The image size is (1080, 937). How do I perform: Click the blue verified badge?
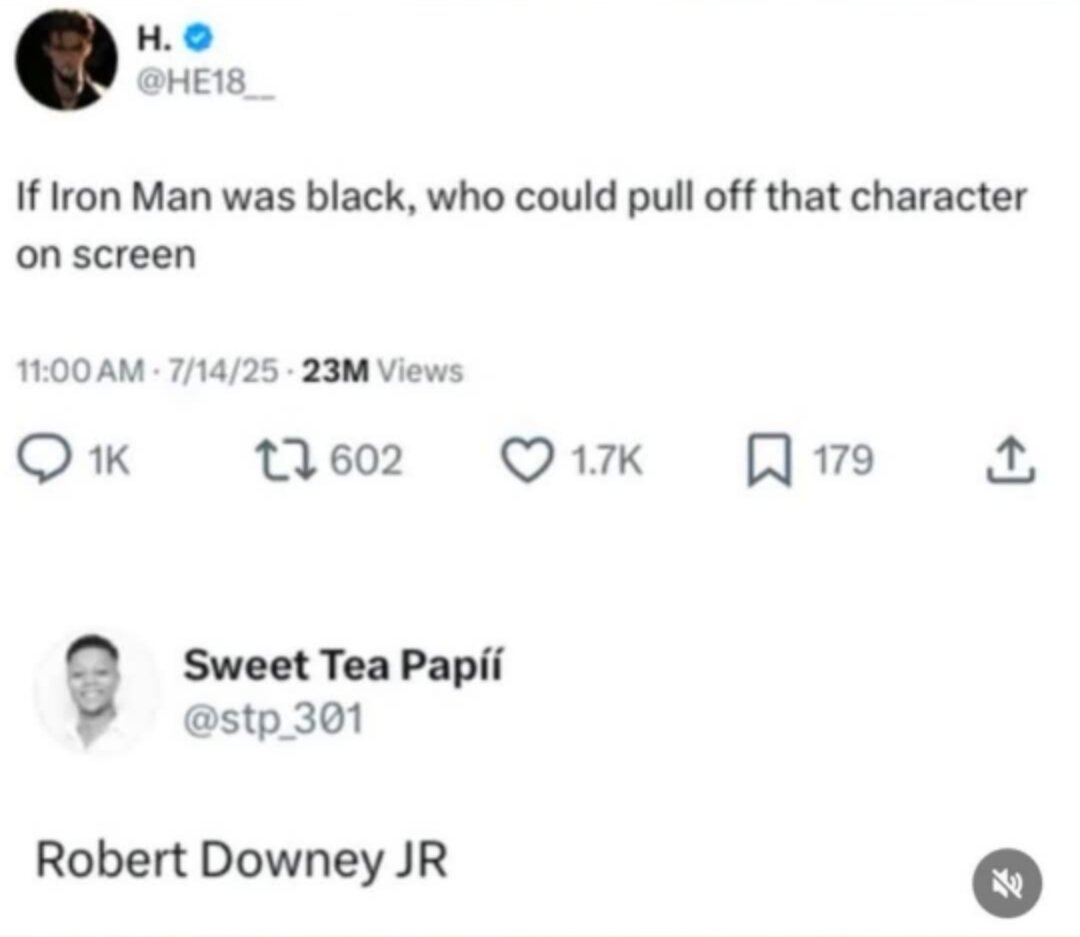coord(199,37)
